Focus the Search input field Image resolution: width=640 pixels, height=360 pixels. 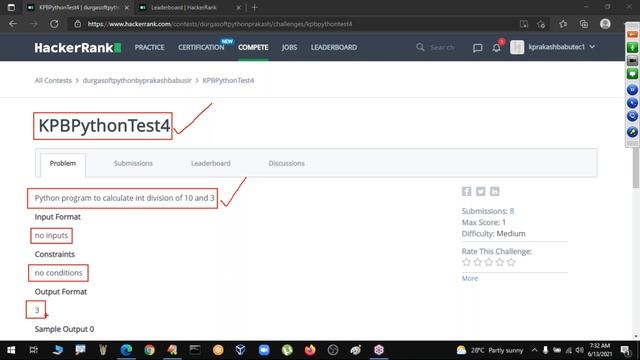click(442, 48)
